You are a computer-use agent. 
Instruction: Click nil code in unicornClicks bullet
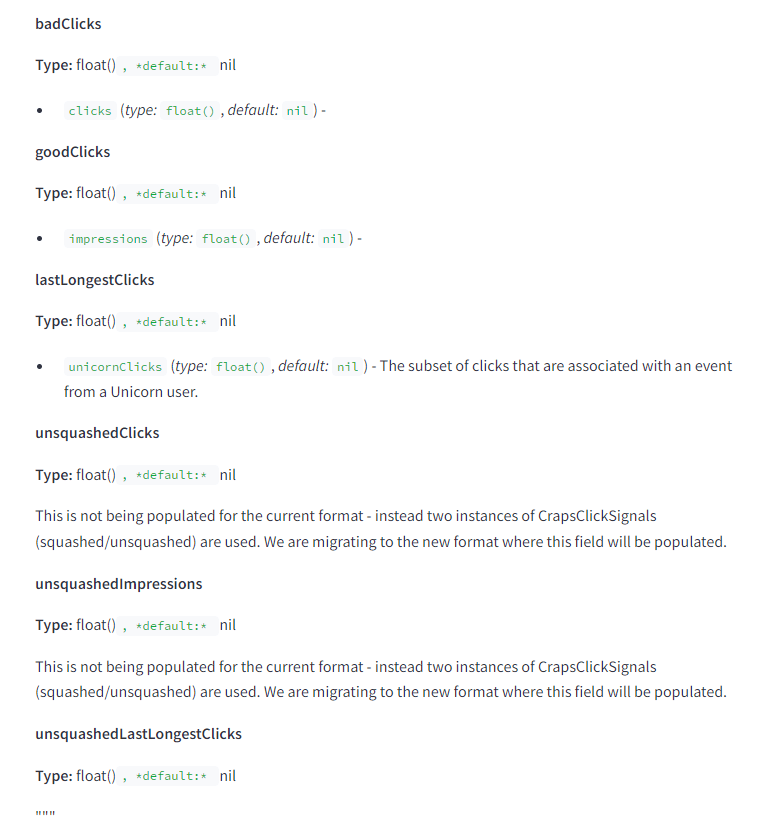348,367
